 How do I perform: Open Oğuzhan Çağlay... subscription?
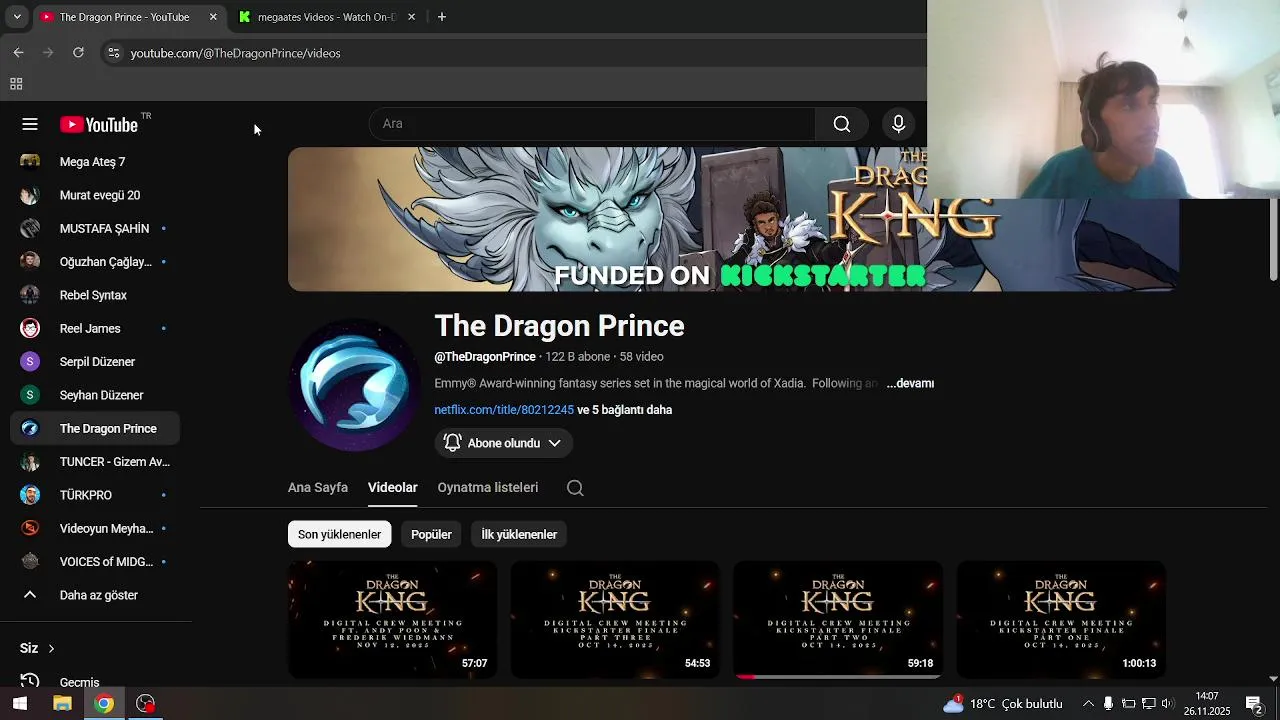pyautogui.click(x=95, y=262)
